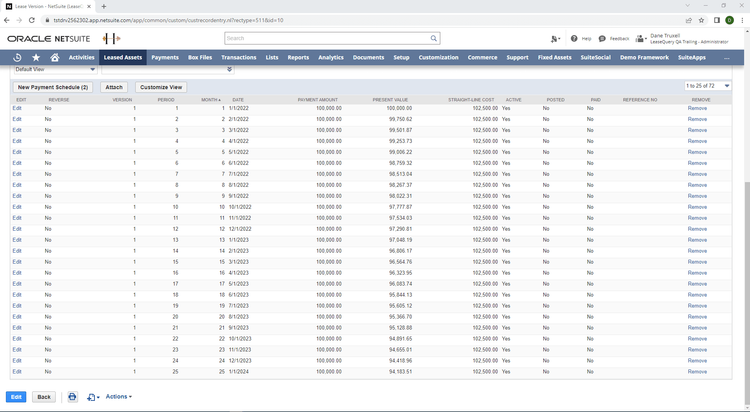Open the Help question mark icon
750x412 pixels.
pyautogui.click(x=574, y=38)
